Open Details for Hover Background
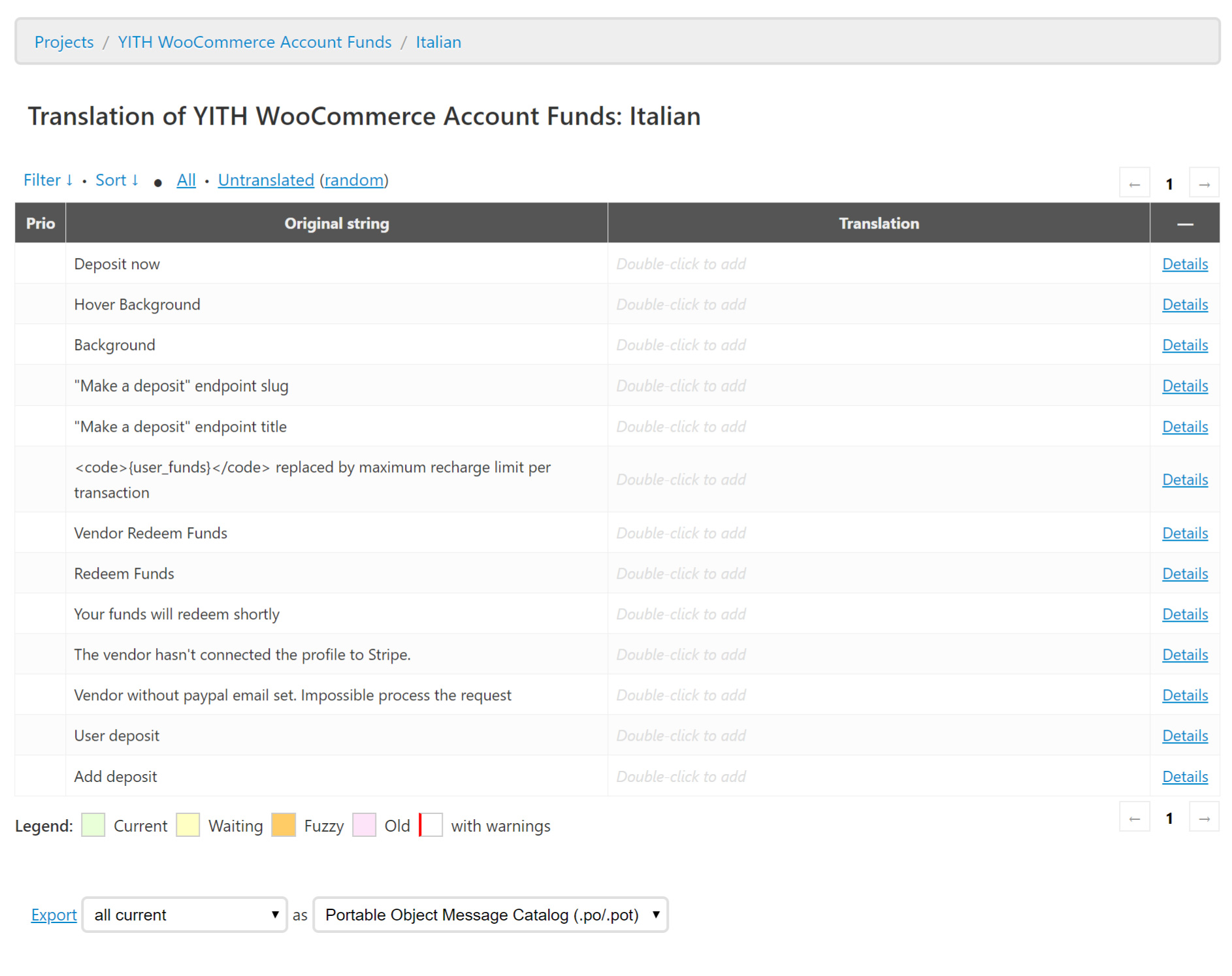Viewport: 1232px width, 976px height. point(1185,304)
